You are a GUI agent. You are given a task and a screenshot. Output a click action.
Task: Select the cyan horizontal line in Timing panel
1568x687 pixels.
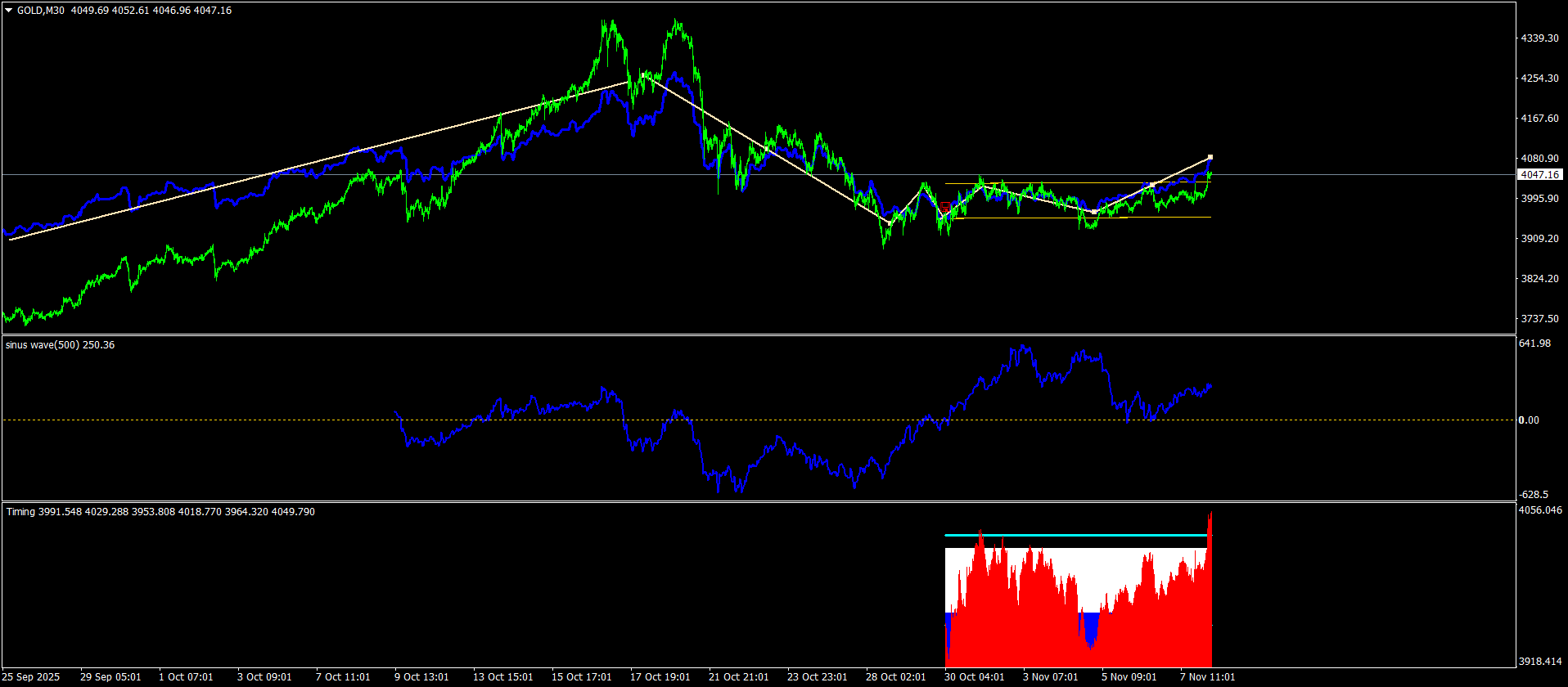(1076, 535)
